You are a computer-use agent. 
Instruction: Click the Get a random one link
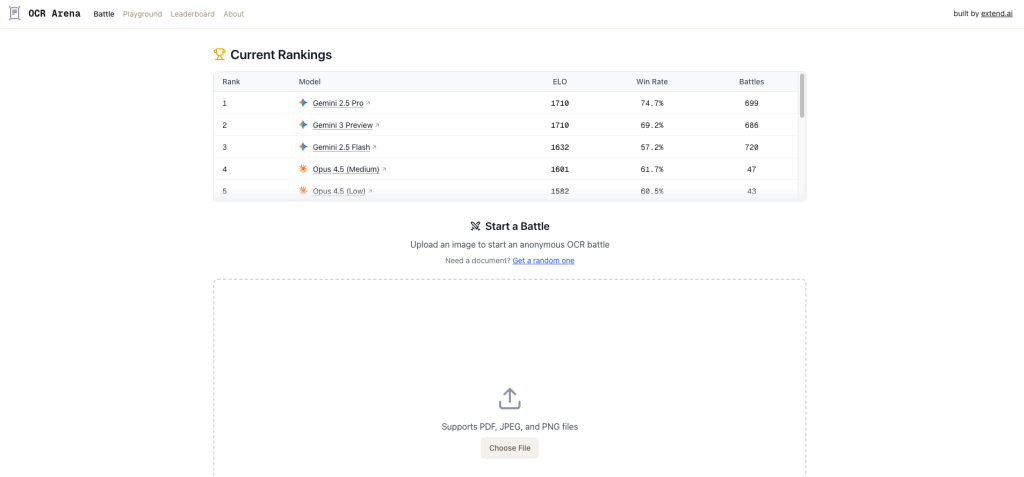[543, 261]
